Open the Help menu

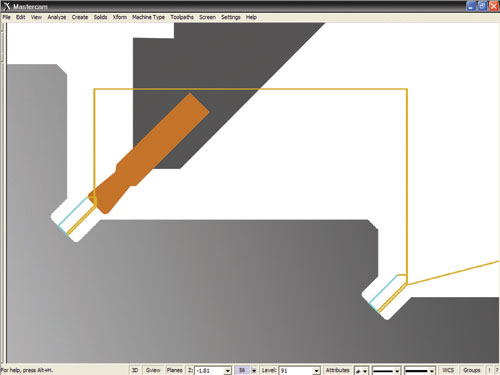coord(251,17)
